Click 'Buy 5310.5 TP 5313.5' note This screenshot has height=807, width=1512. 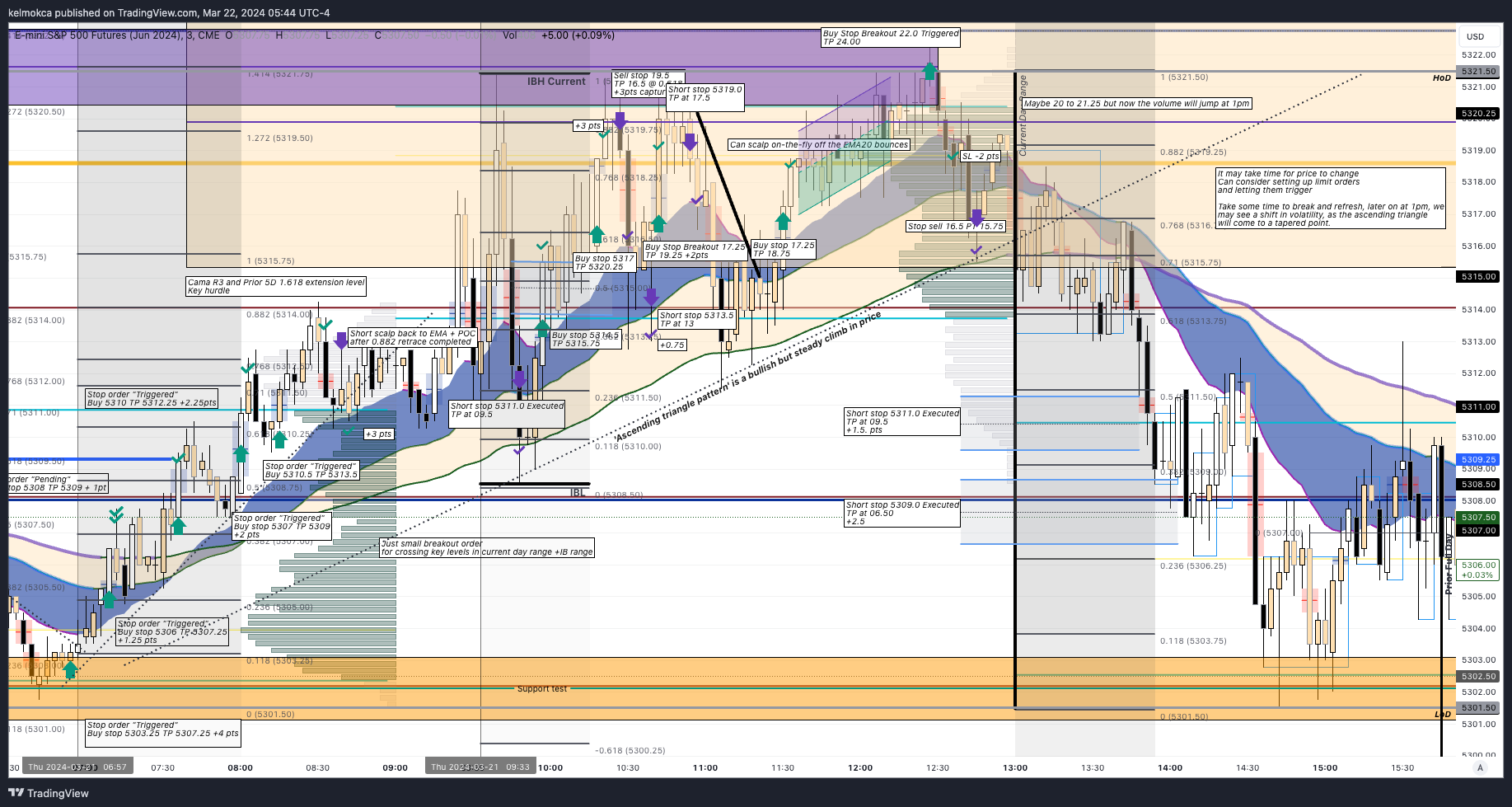click(x=311, y=471)
